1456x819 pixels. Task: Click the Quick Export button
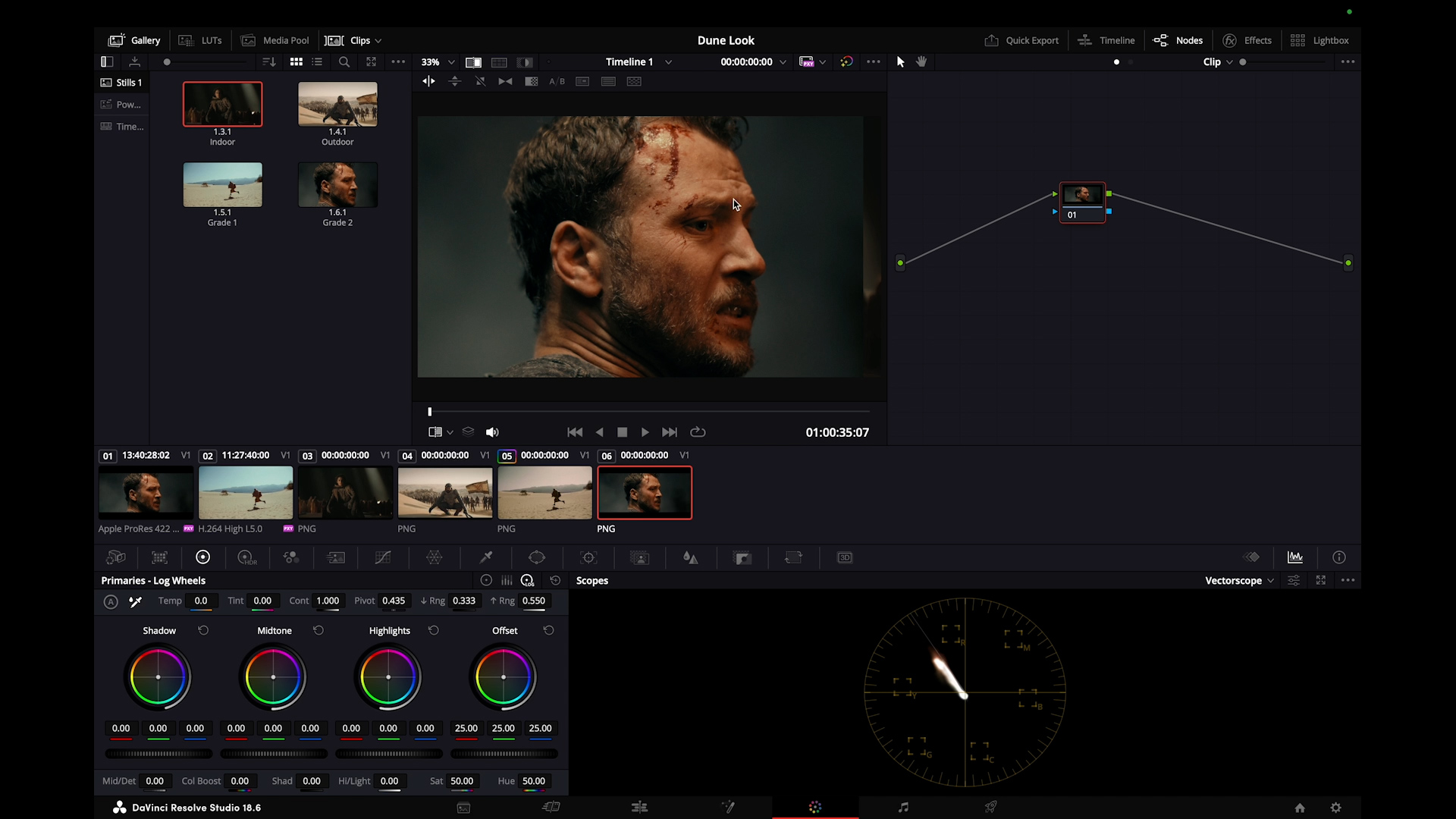(x=1021, y=40)
